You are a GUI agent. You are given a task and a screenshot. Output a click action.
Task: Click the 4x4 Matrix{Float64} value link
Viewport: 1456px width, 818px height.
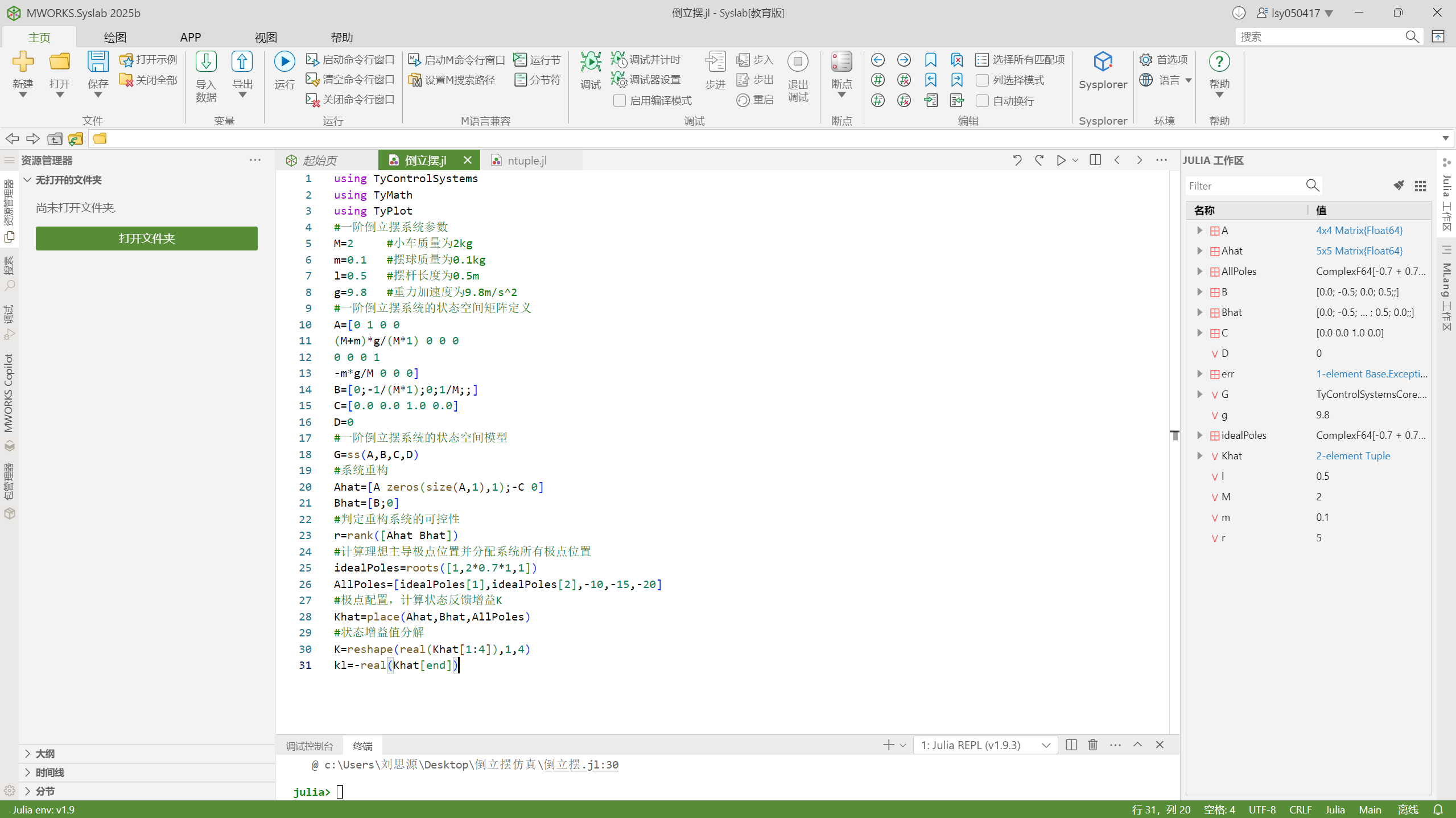point(1359,231)
